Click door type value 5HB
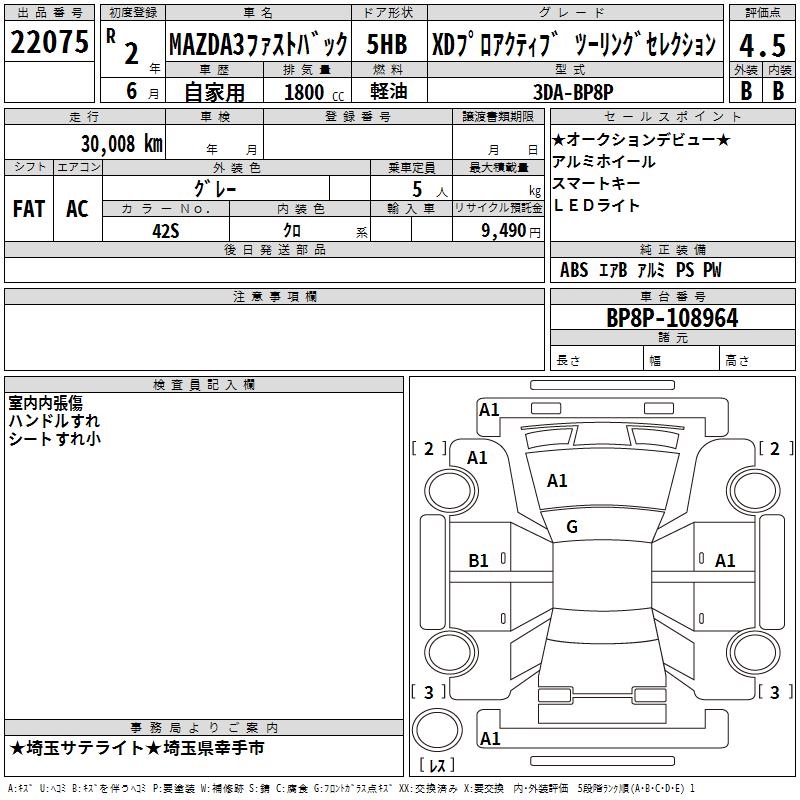Screen dimensions: 800x800 point(387,44)
